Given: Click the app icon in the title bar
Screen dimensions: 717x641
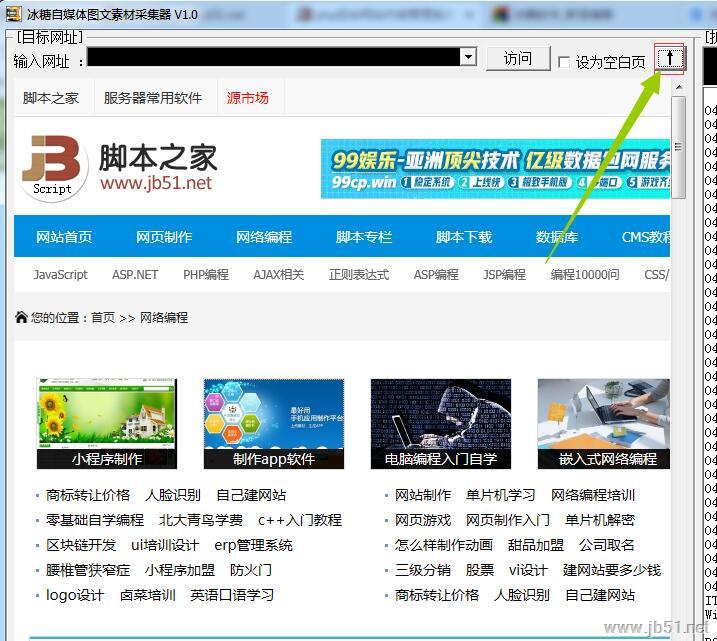Looking at the screenshot, I should [x=13, y=14].
